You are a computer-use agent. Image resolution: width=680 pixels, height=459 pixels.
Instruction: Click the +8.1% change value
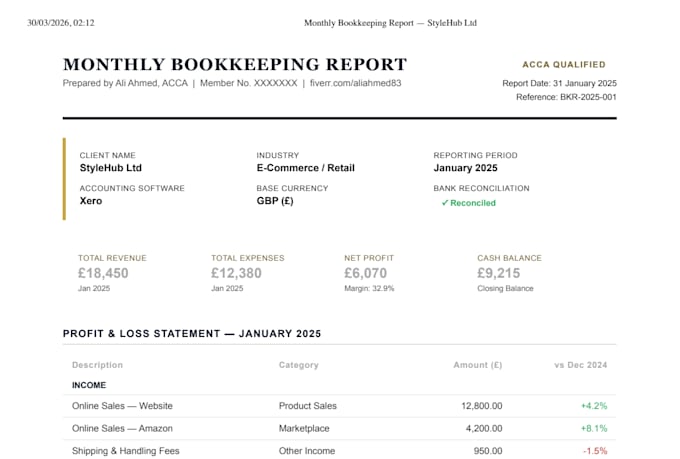(x=594, y=428)
